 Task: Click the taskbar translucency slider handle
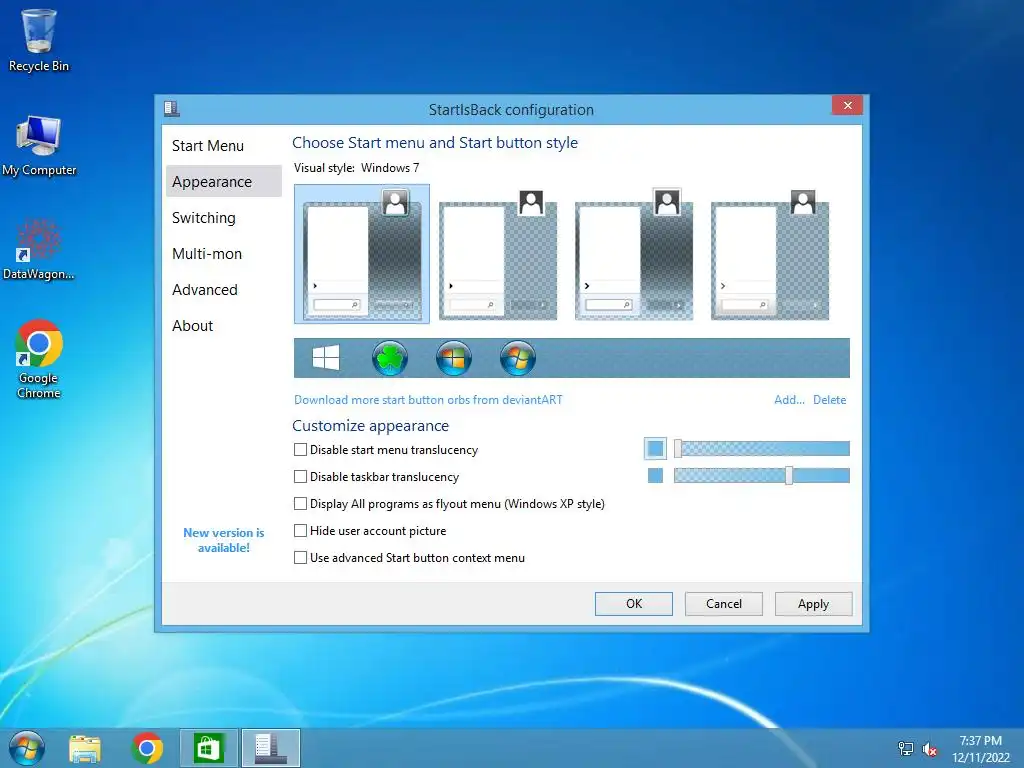(x=789, y=475)
